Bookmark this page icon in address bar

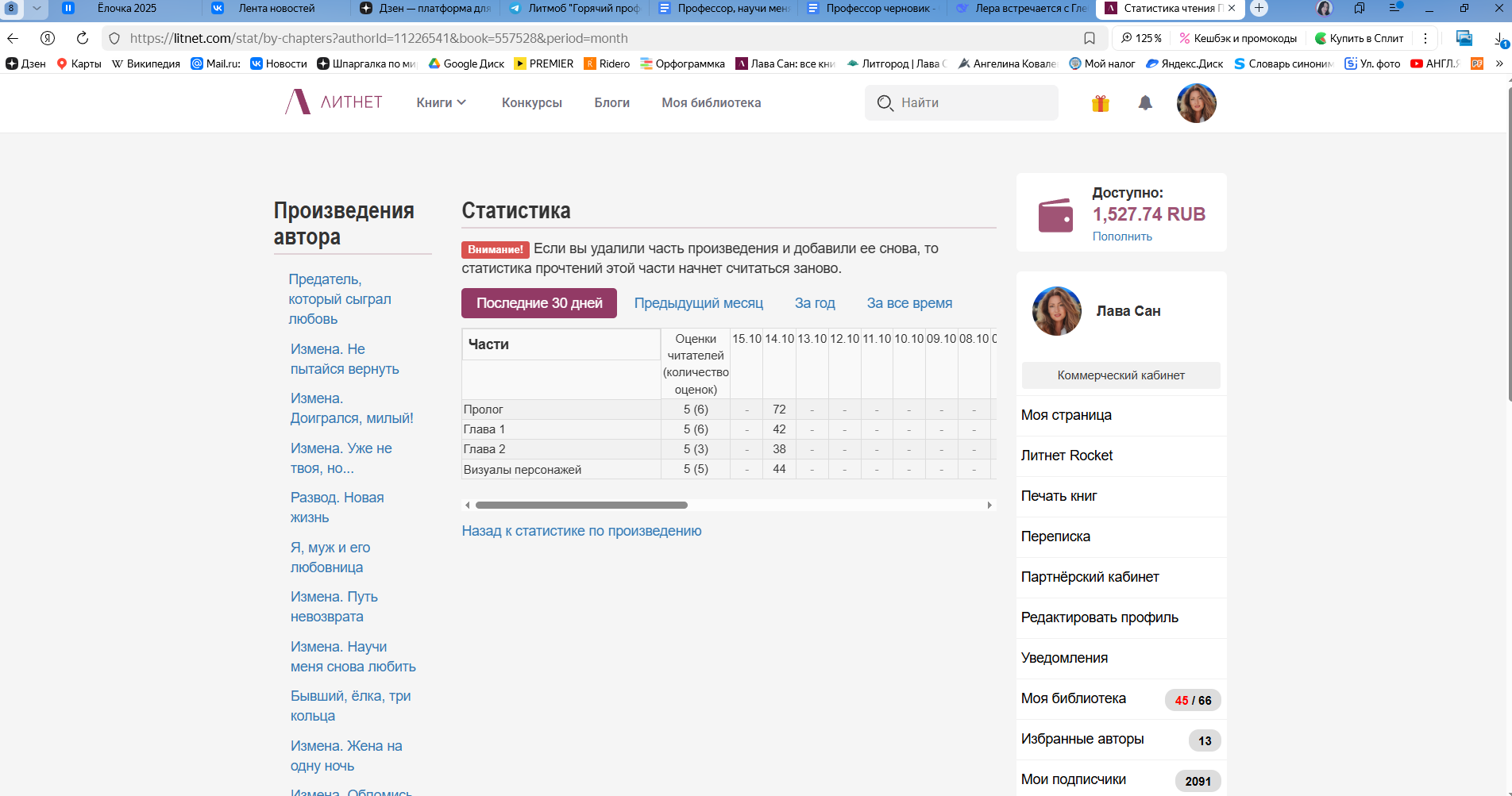[x=1090, y=38]
